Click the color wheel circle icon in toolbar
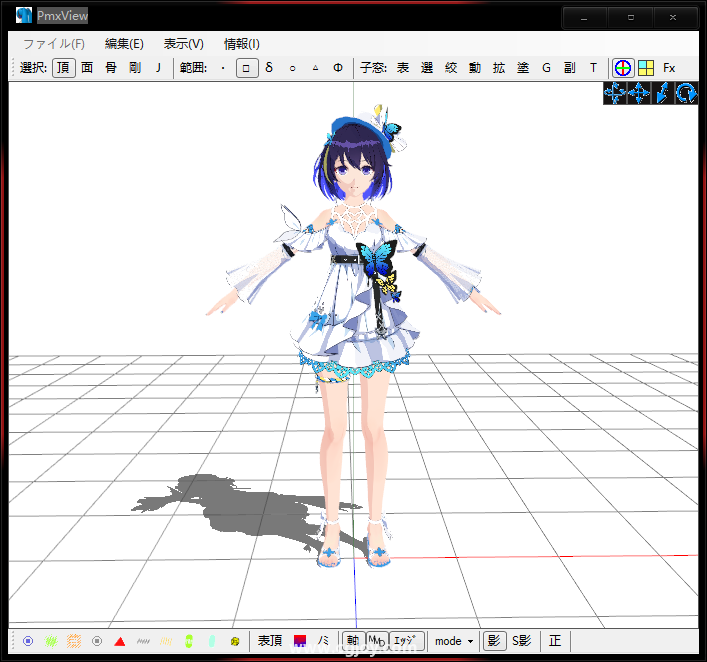Image resolution: width=707 pixels, height=662 pixels. tap(623, 68)
